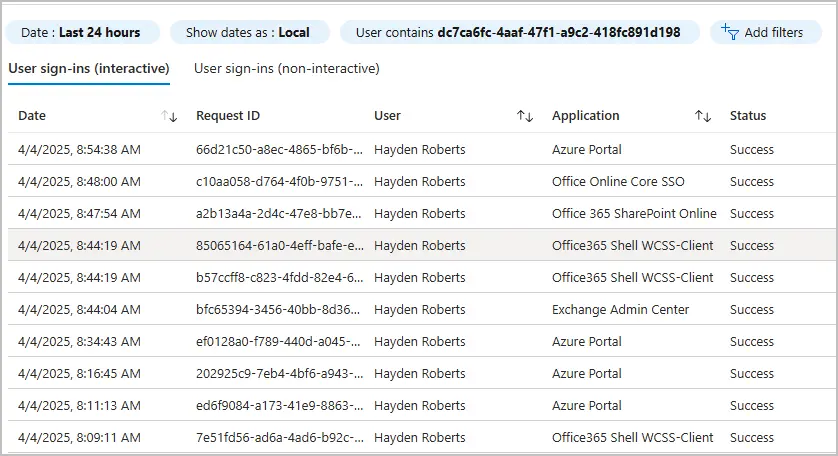Image resolution: width=838 pixels, height=456 pixels.
Task: Open sign-in dated 4/4/2025, 8:34:43 AM
Action: [80, 342]
